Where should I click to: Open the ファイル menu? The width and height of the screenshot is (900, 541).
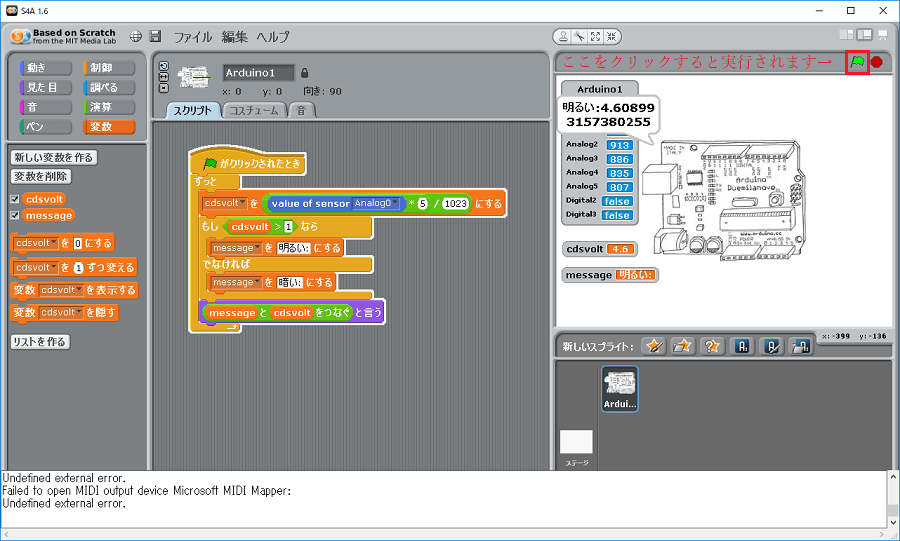(x=193, y=37)
